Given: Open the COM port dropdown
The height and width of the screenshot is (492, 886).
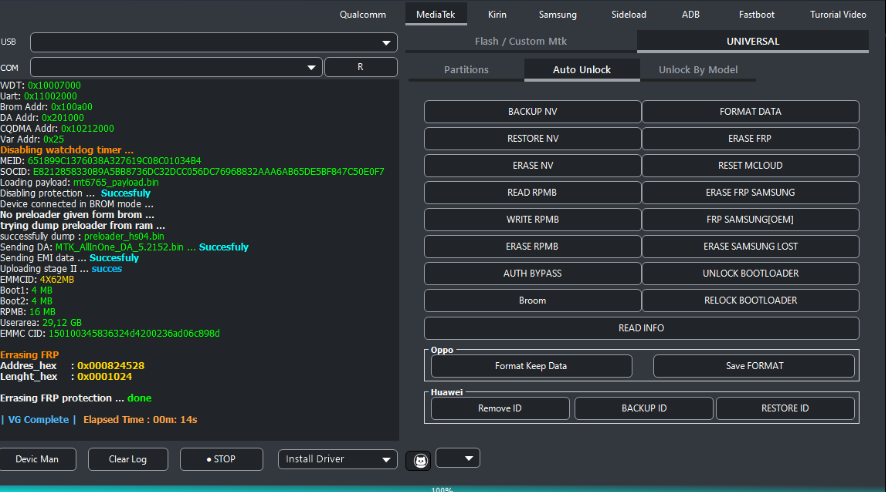Looking at the screenshot, I should pyautogui.click(x=176, y=67).
